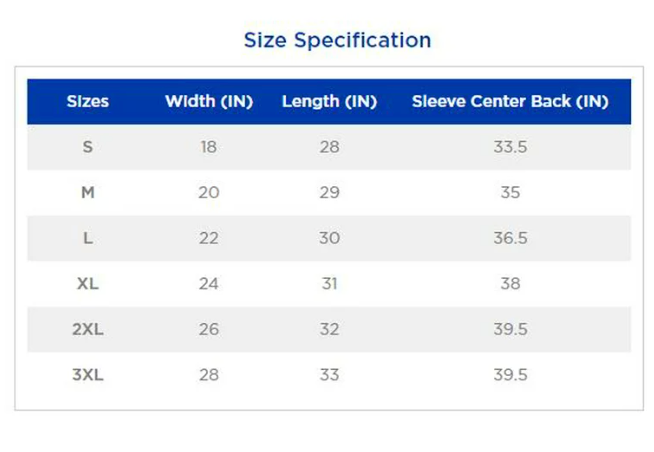
Task: Click the Sizes column header
Action: tap(88, 101)
